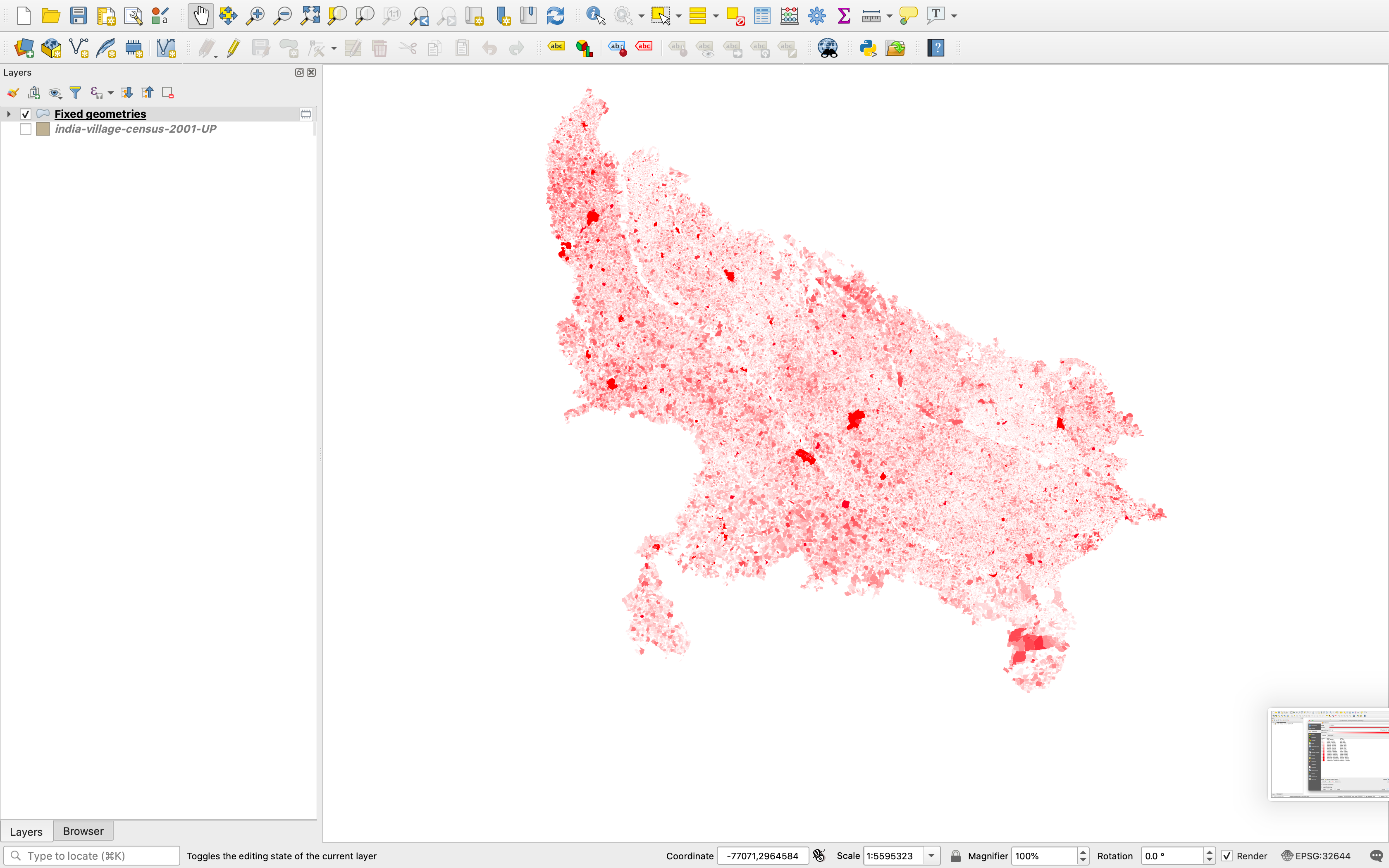Open the Scale dropdown list
Image resolution: width=1389 pixels, height=868 pixels.
tap(931, 856)
